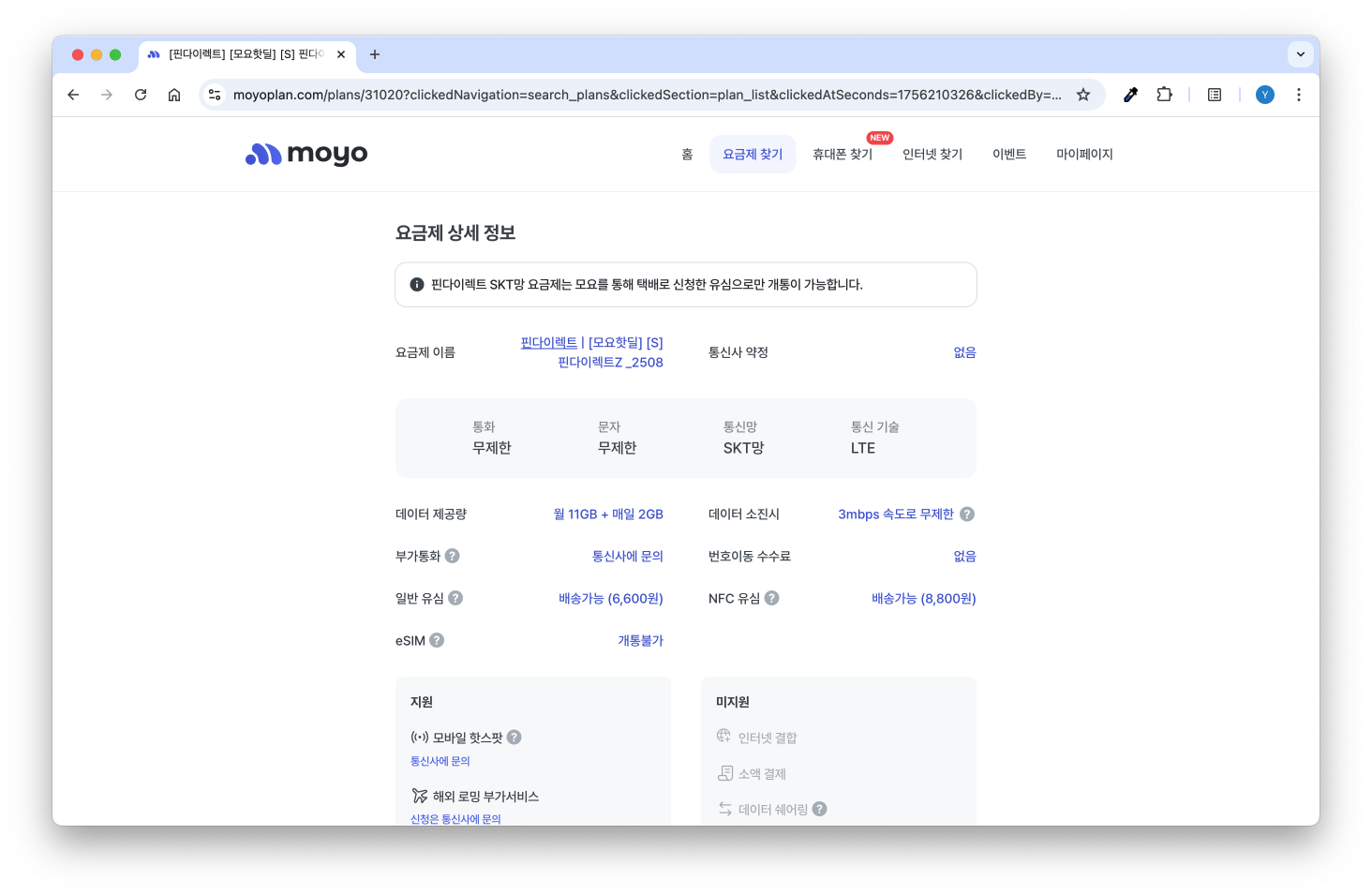The width and height of the screenshot is (1372, 895).
Task: Click 통신사 약정 value 없음
Action: 964,352
